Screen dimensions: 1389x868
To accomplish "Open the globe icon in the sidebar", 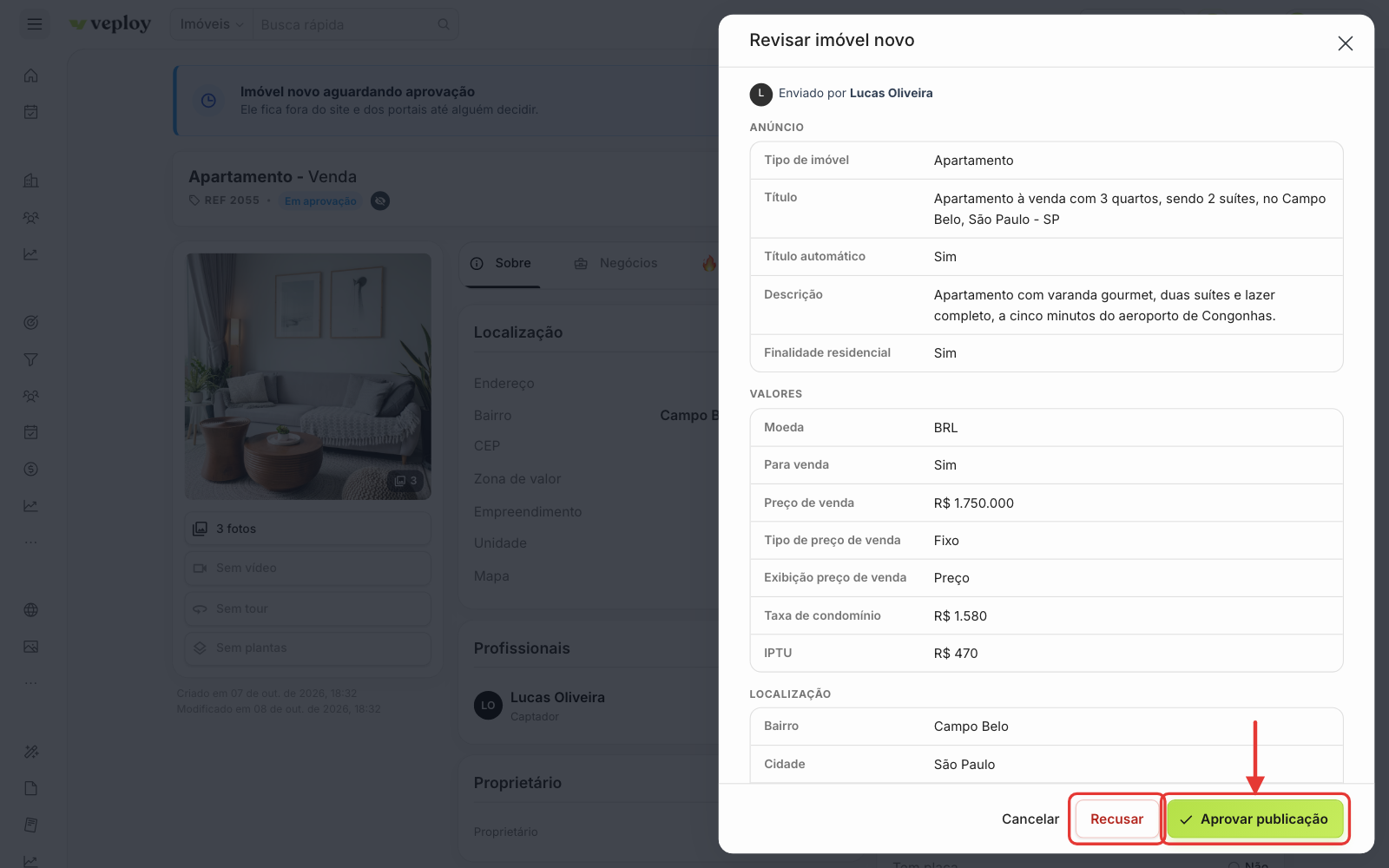I will pos(31,610).
